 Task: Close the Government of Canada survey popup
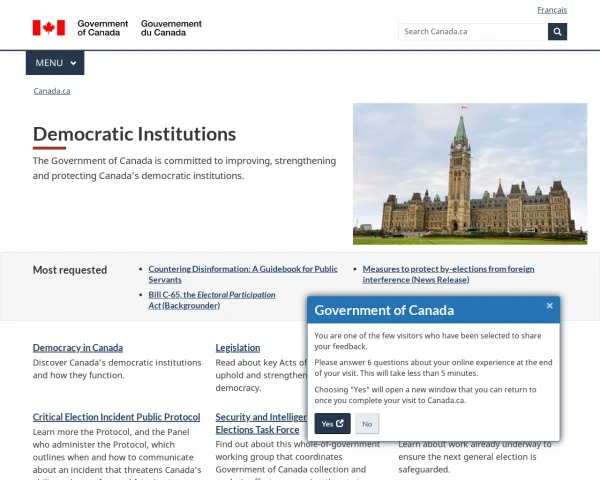(549, 305)
